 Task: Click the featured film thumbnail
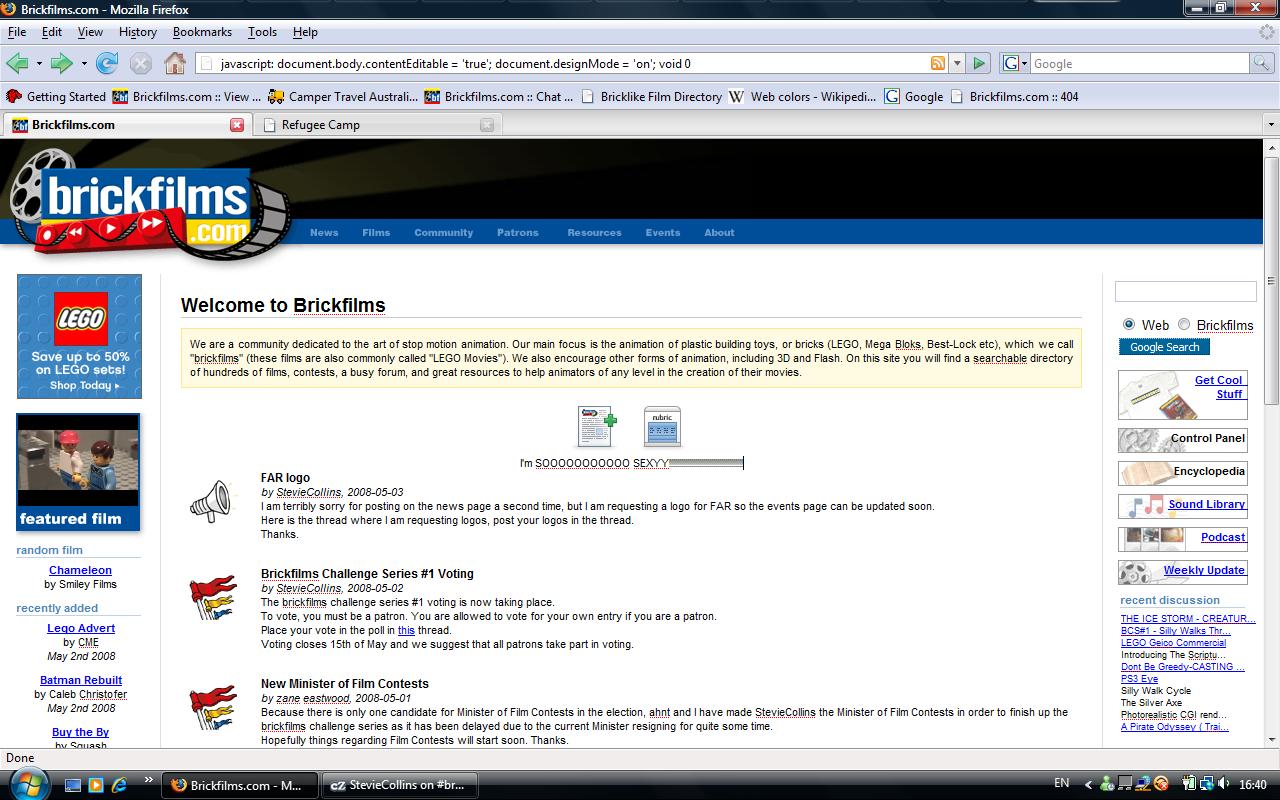click(78, 472)
